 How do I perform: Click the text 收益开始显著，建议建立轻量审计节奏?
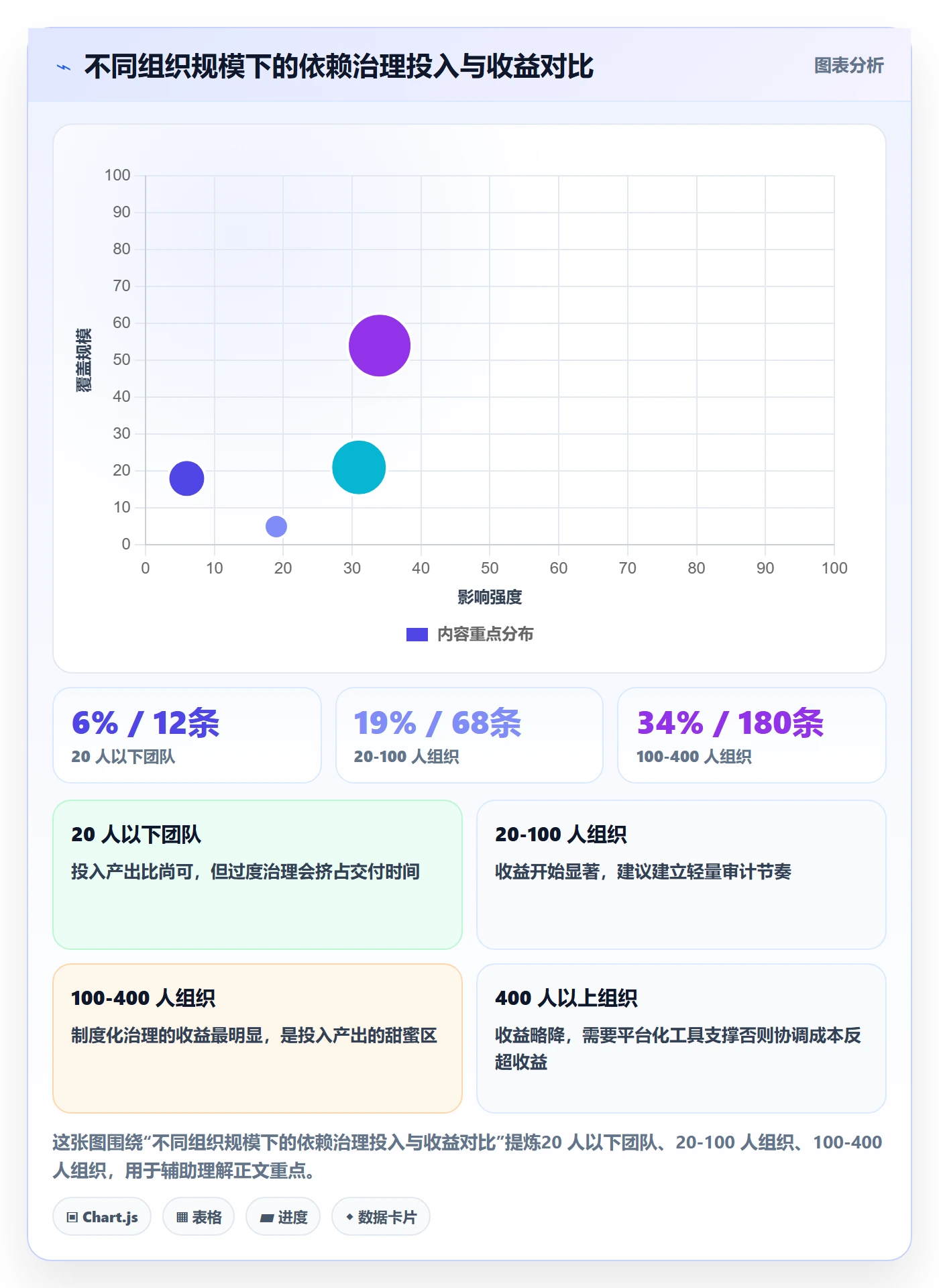643,871
